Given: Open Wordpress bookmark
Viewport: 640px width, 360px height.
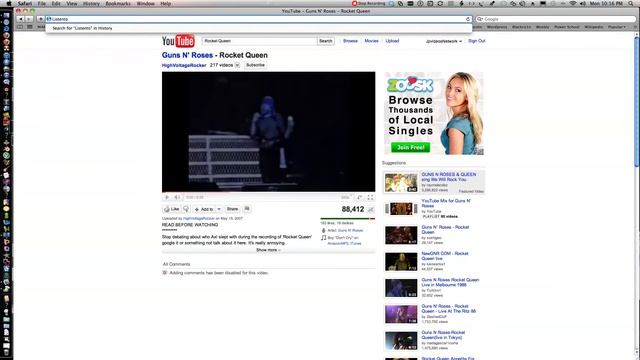Looking at the screenshot, I should (x=497, y=27).
